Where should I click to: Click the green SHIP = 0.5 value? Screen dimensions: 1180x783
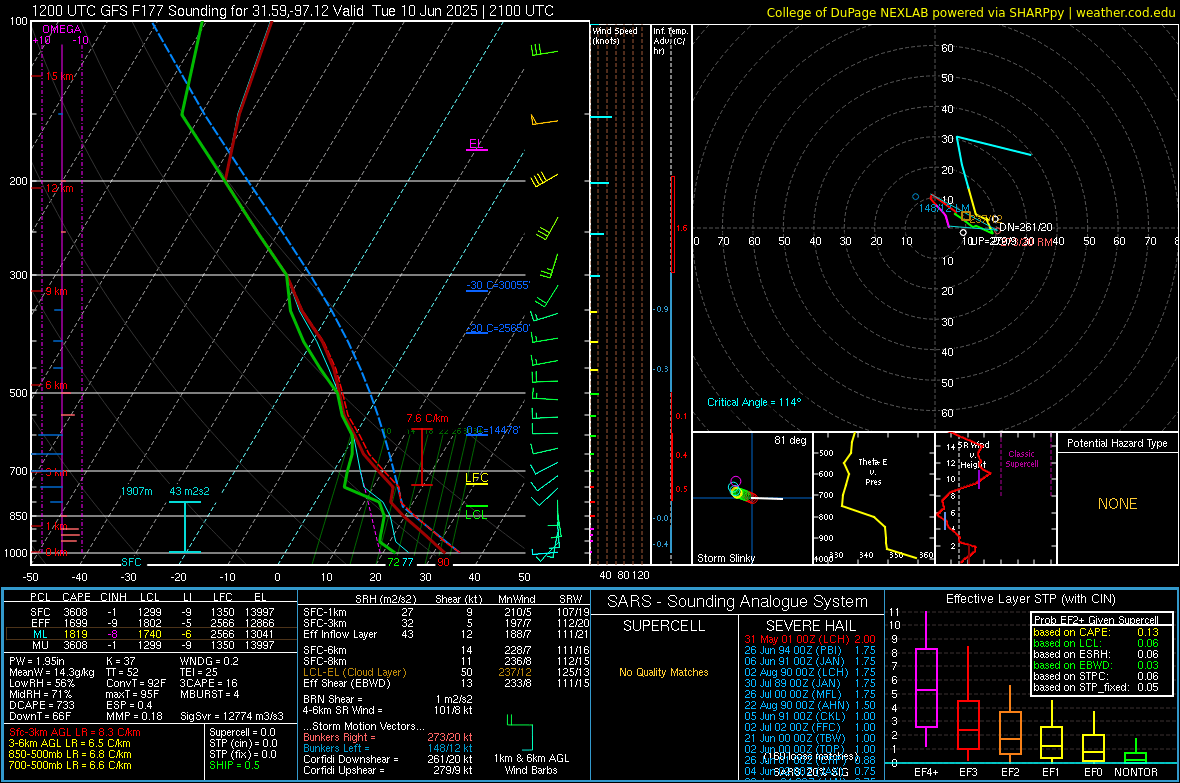click(234, 765)
